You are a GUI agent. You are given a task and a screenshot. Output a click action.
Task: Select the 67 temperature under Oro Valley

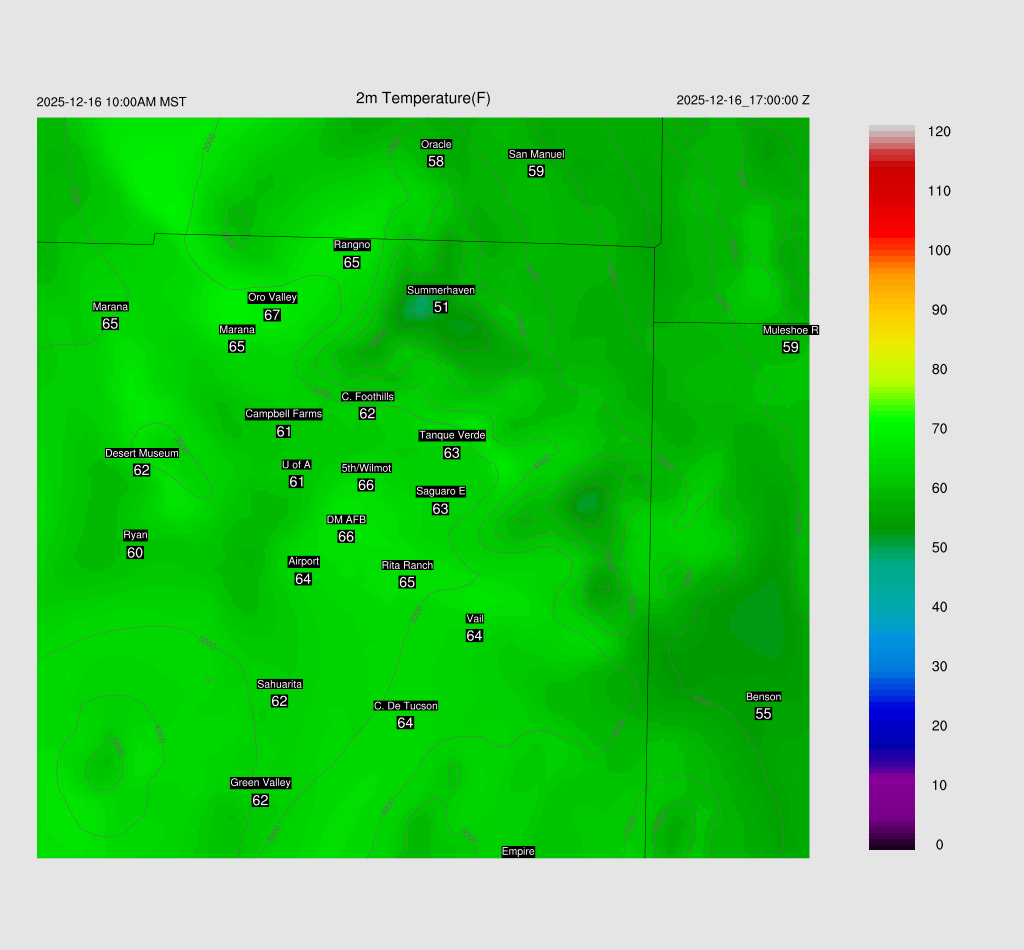(x=272, y=314)
